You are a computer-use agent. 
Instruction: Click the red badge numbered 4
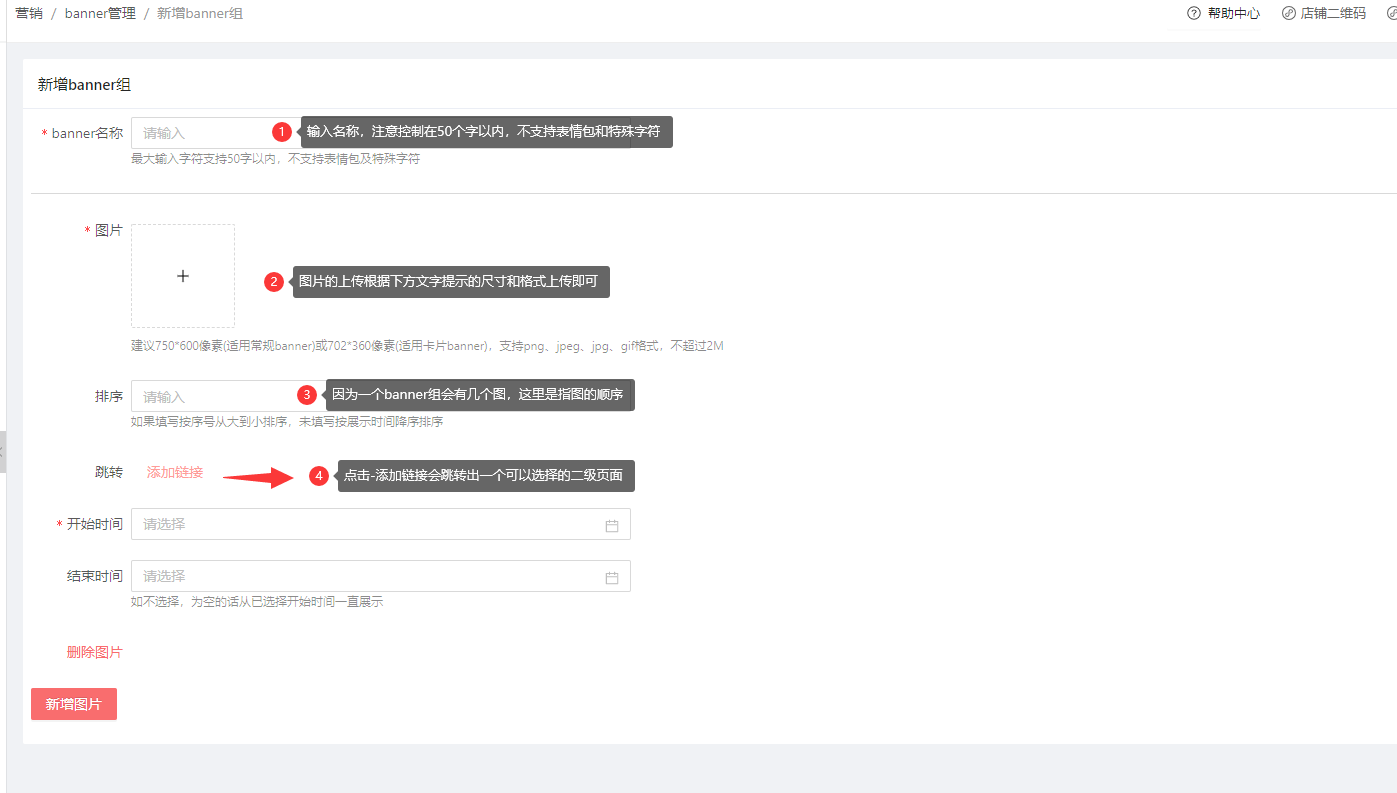[x=319, y=476]
